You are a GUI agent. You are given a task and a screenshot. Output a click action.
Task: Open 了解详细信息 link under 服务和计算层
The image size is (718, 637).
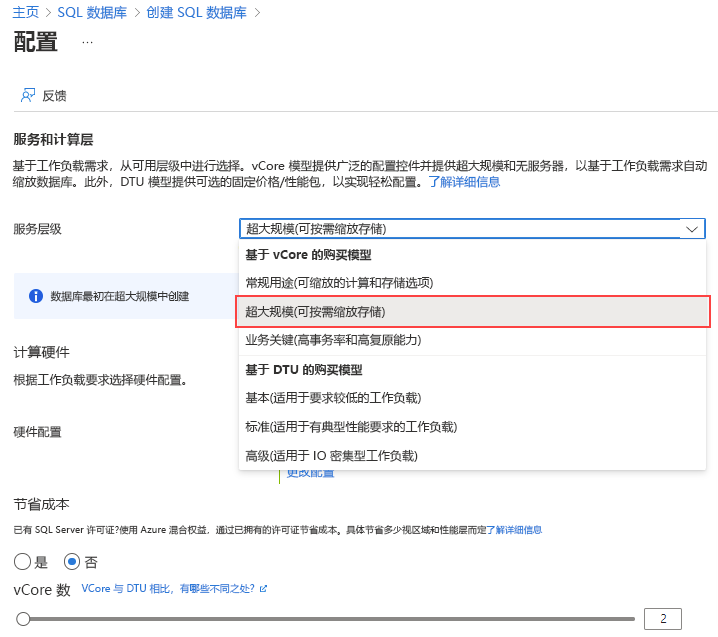[x=464, y=182]
